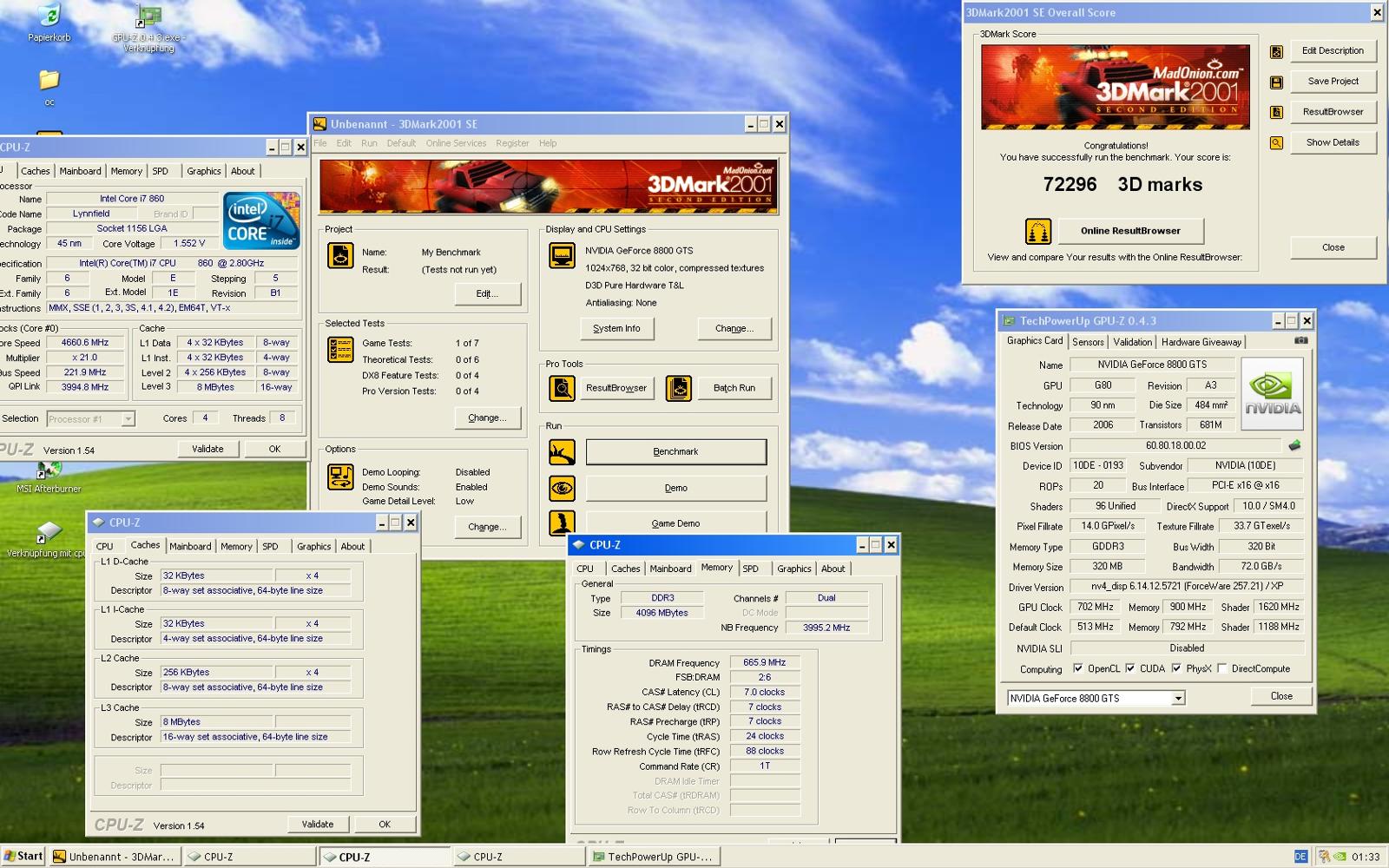Viewport: 1389px width, 868px height.
Task: Switch to the Hardware Giveaway tab
Action: pos(1201,342)
